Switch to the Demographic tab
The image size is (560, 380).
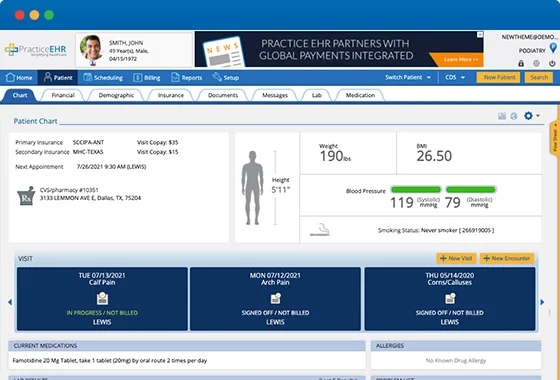116,95
